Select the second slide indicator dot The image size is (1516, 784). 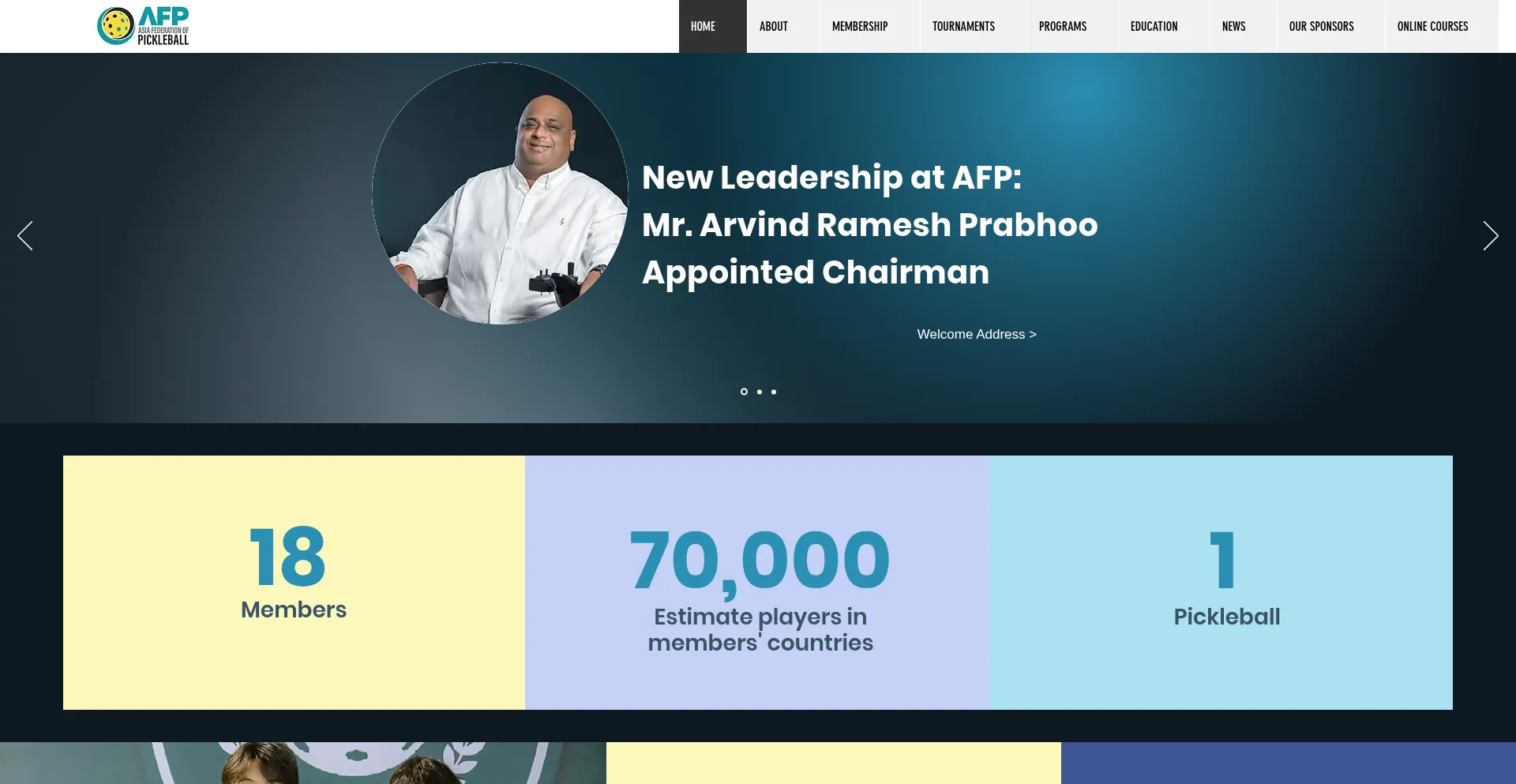coord(760,392)
